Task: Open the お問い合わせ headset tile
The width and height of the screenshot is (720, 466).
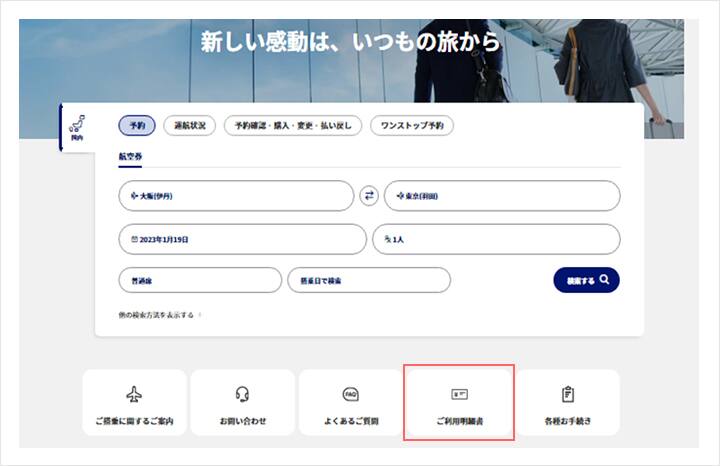Action: [243, 403]
